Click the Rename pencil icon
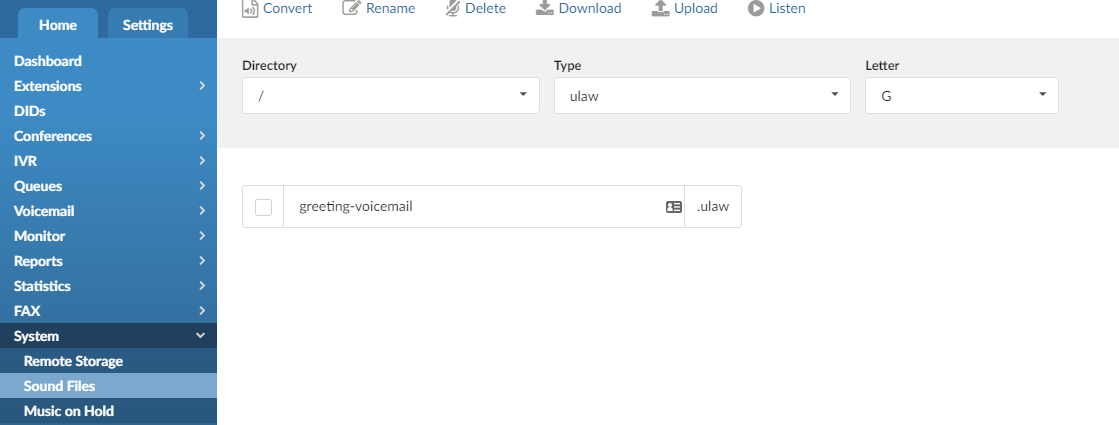Image resolution: width=1119 pixels, height=425 pixels. [x=351, y=9]
